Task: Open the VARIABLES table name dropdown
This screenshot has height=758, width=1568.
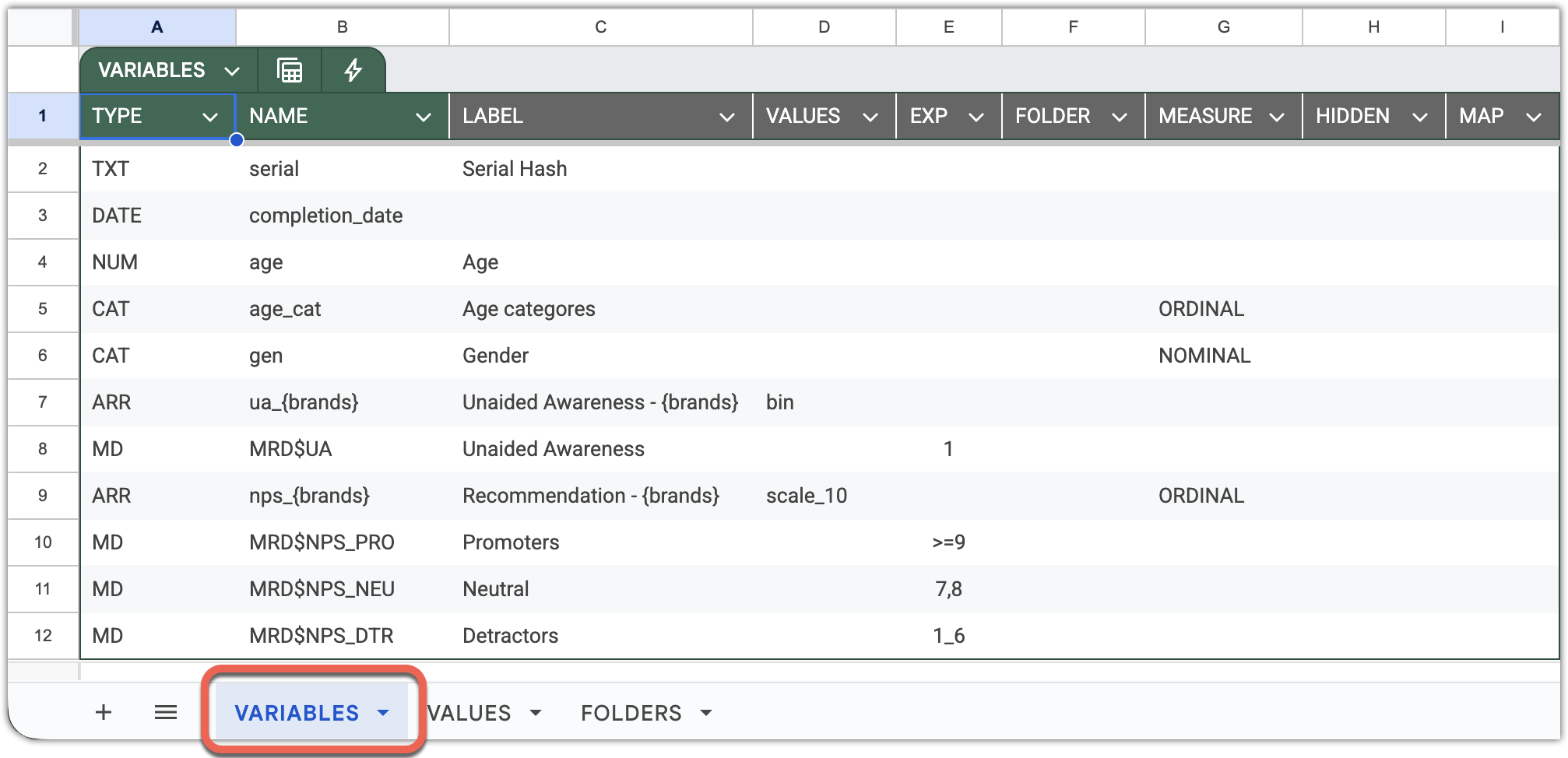Action: click(231, 72)
